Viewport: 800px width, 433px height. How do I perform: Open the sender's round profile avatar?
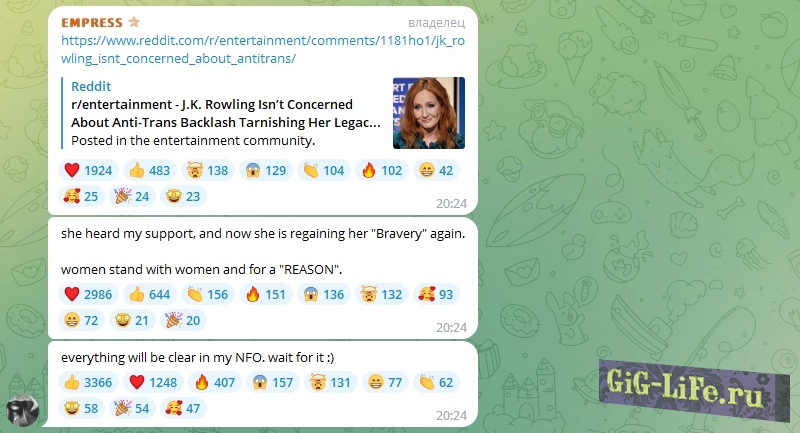point(22,410)
